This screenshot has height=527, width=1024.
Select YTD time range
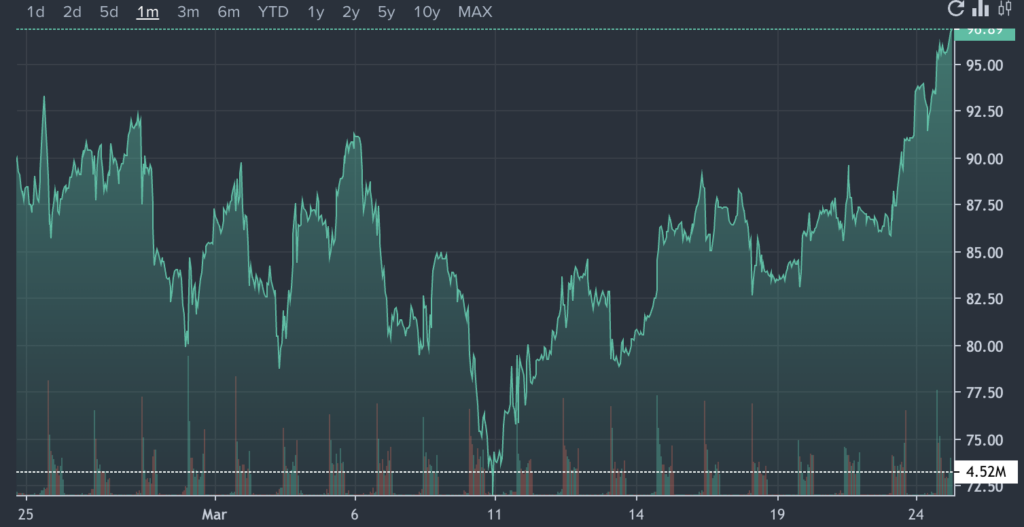coord(273,12)
